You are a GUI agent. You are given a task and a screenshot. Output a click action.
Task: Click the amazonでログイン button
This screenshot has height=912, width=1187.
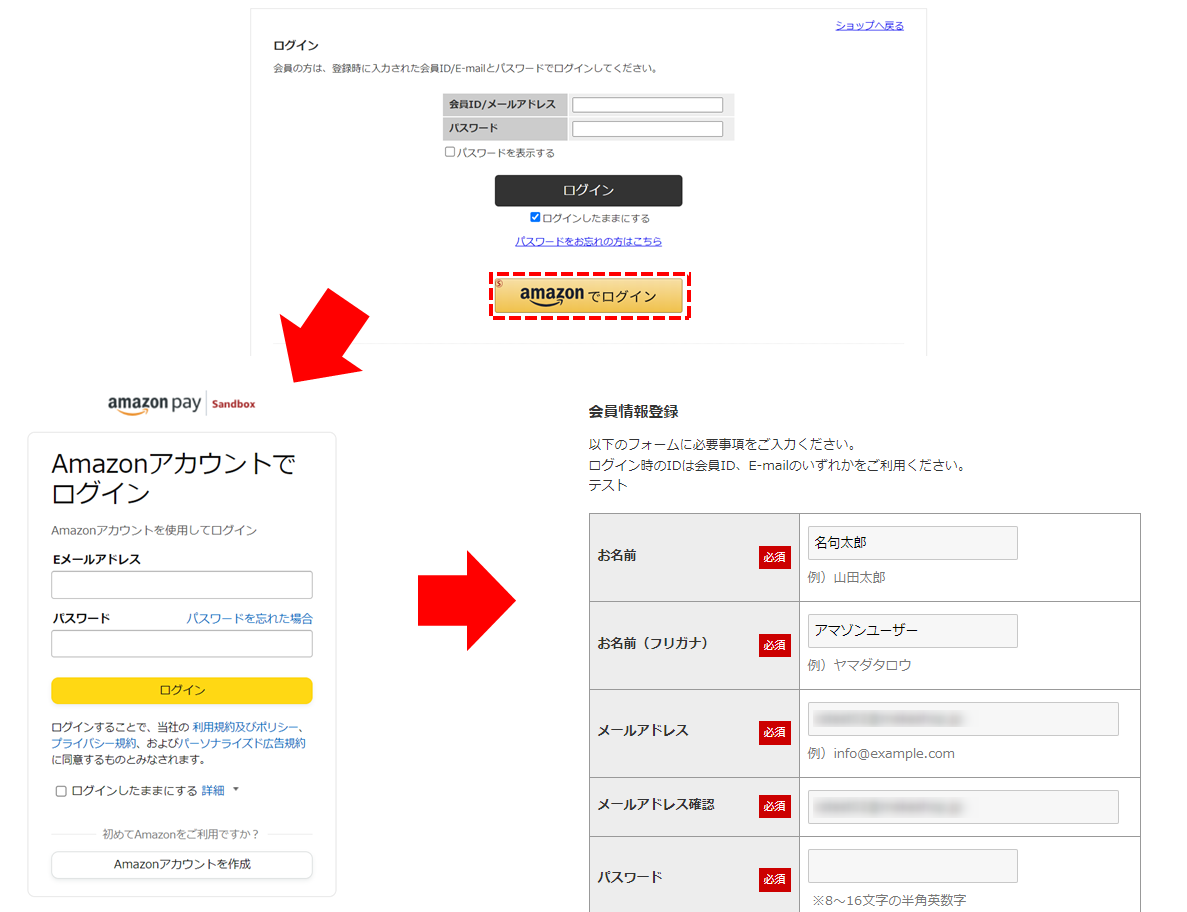(589, 296)
